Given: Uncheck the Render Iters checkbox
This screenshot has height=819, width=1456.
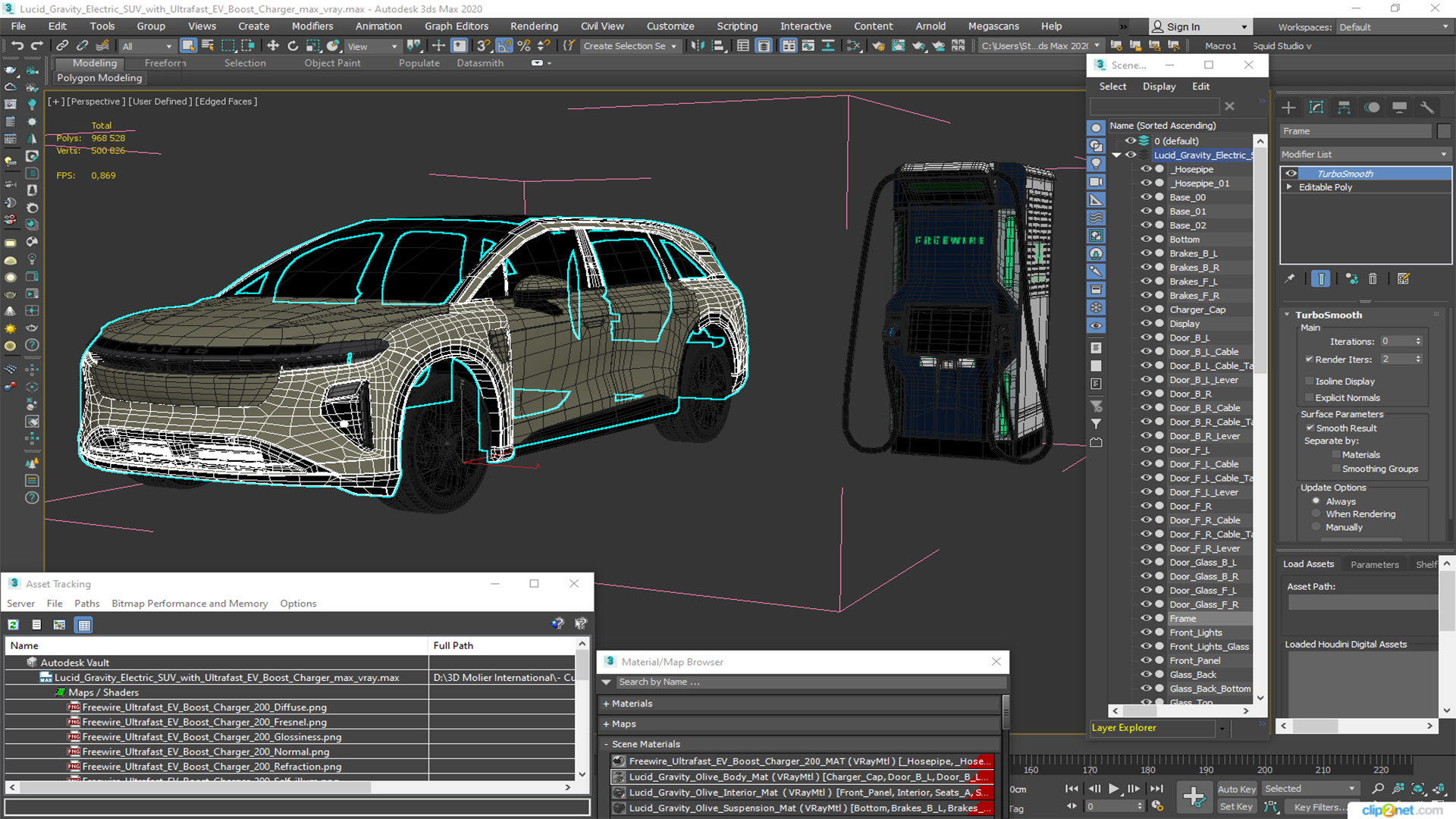Looking at the screenshot, I should tap(1309, 359).
